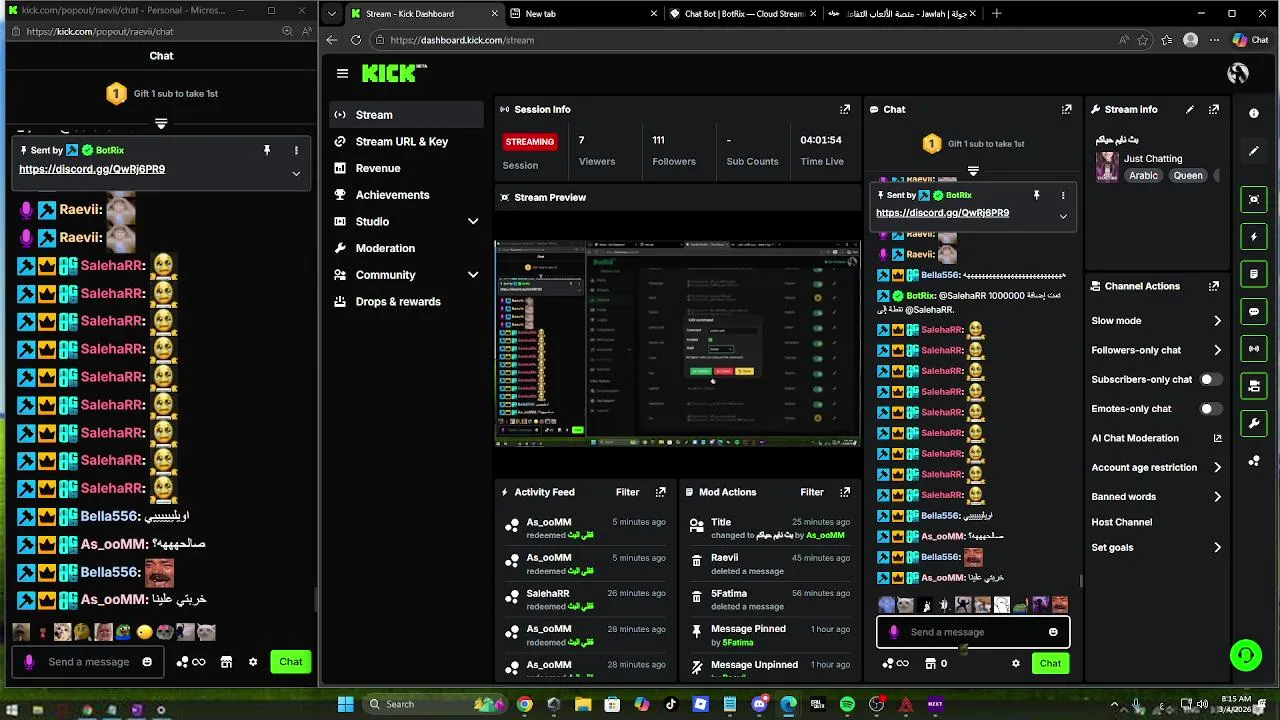The height and width of the screenshot is (720, 1280).
Task: Expand pinned message in popout chat
Action: (296, 173)
